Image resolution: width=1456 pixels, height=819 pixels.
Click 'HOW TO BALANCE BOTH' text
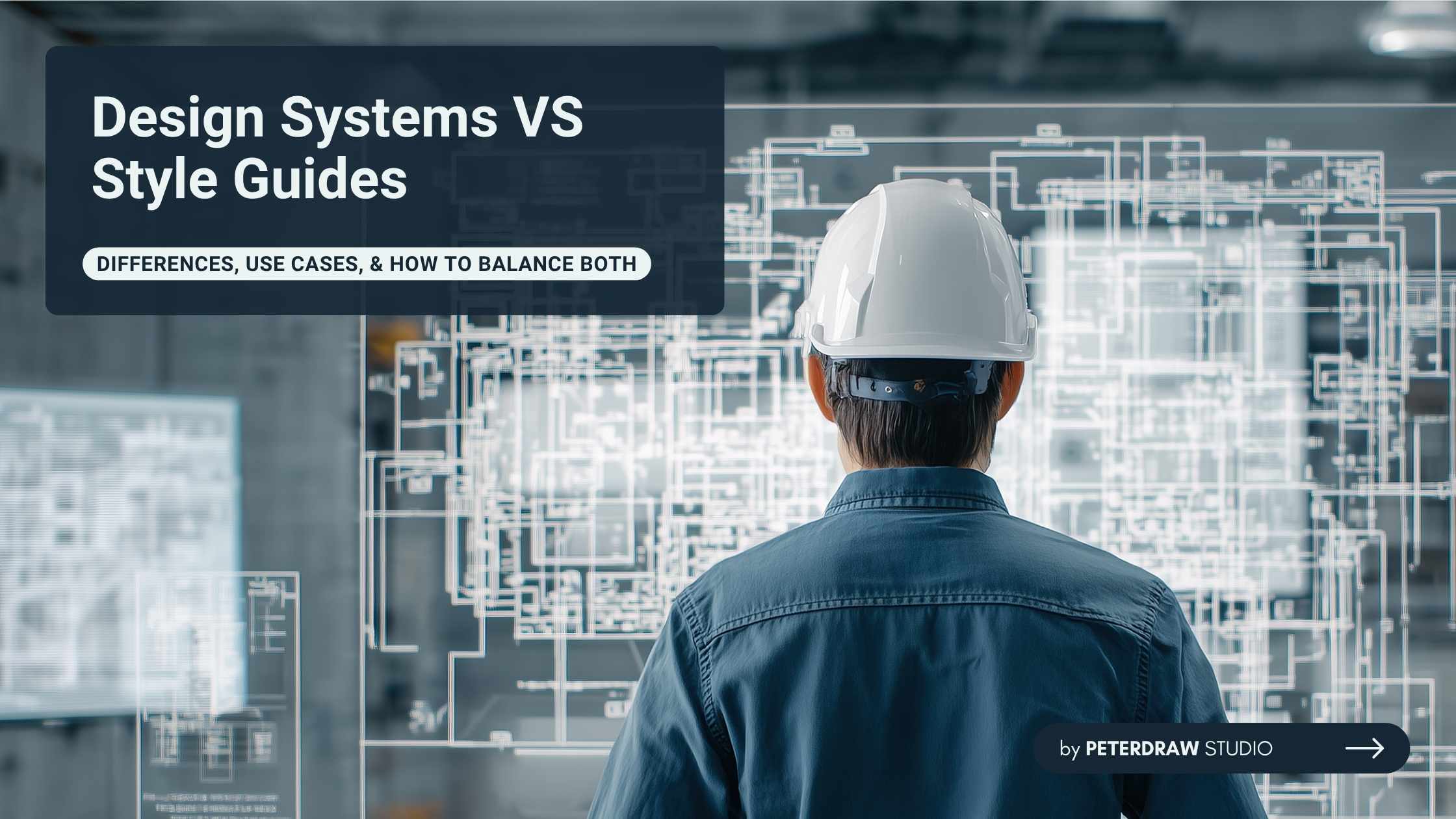[513, 264]
